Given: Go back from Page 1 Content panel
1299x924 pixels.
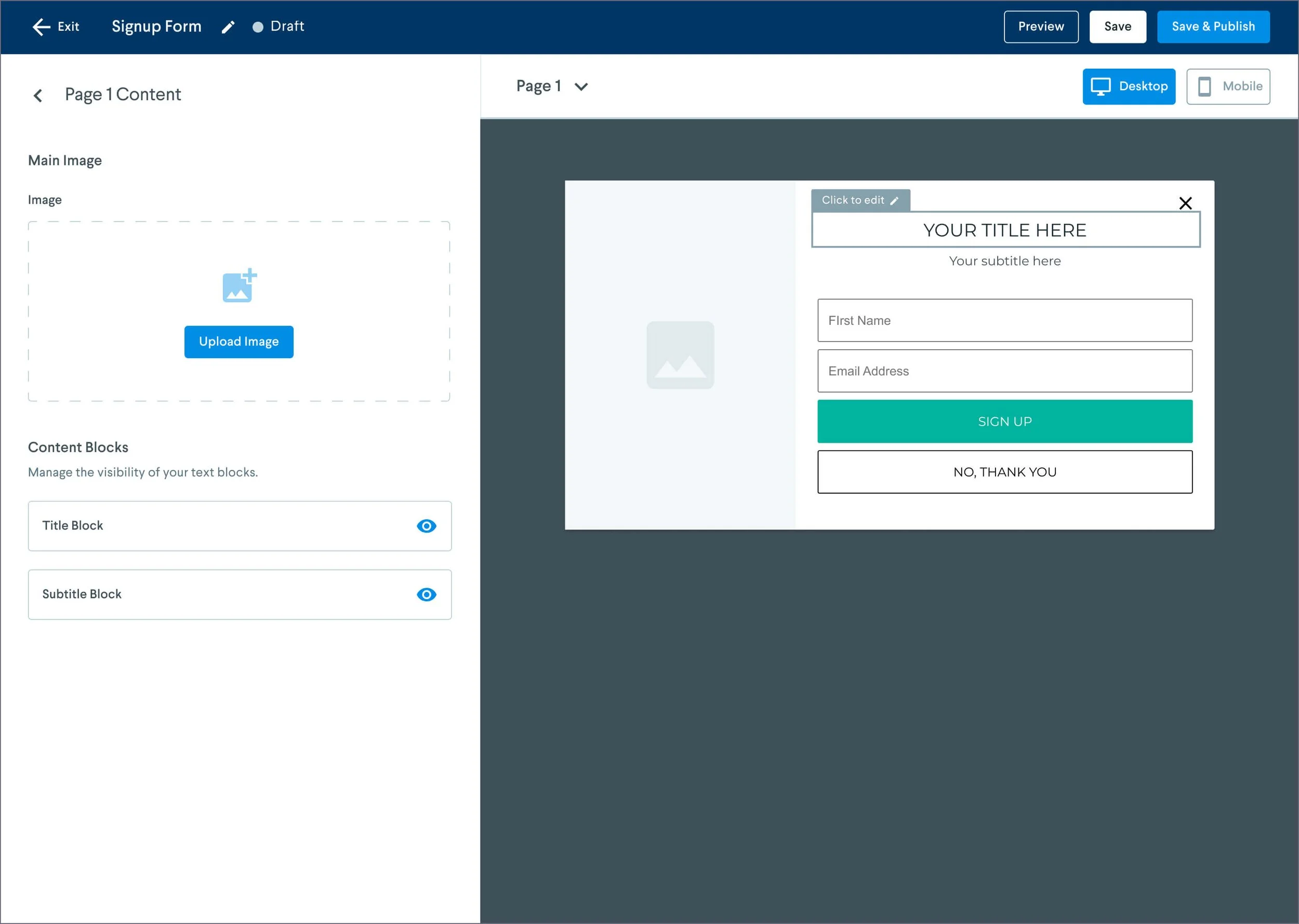Looking at the screenshot, I should (38, 95).
